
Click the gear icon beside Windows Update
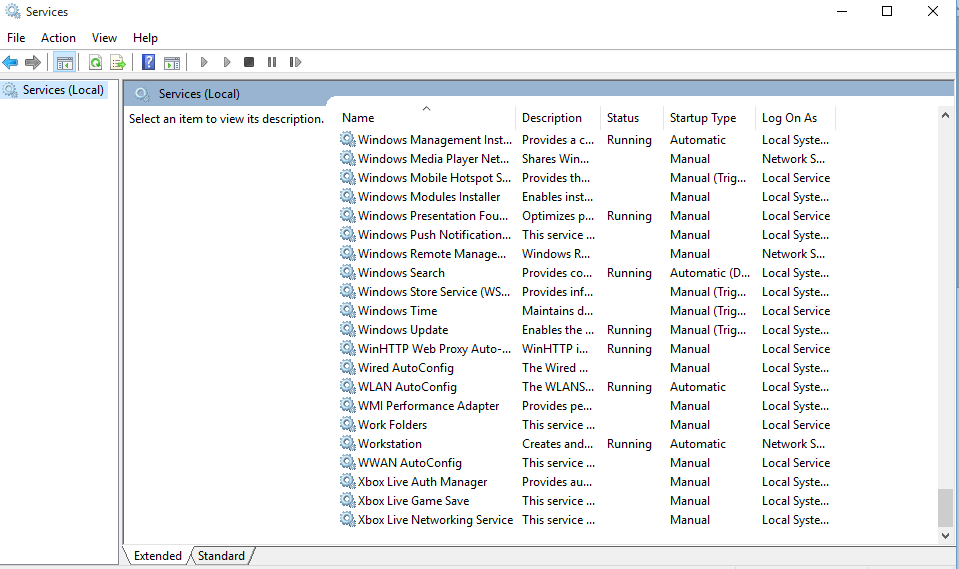point(348,329)
